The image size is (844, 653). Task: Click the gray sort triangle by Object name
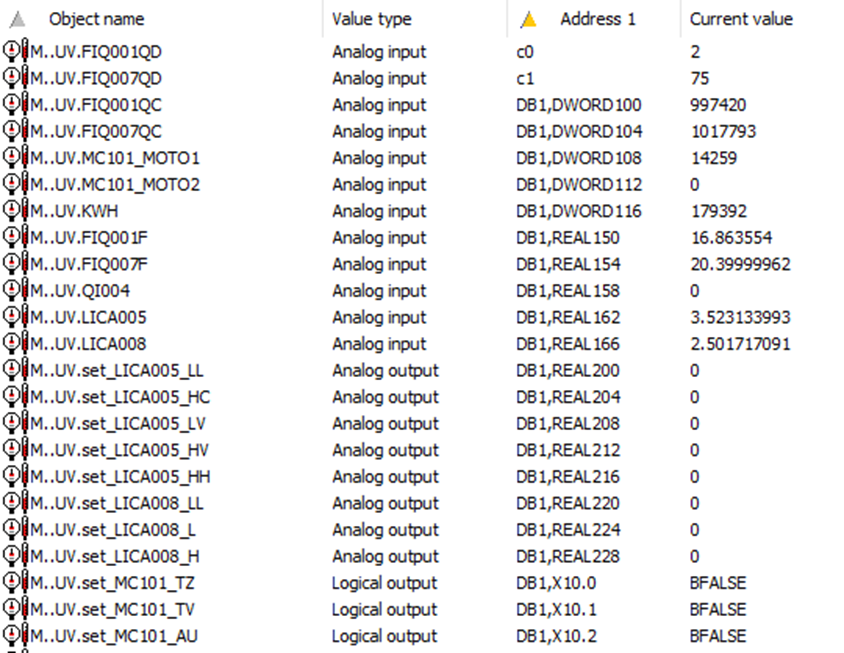click(18, 19)
